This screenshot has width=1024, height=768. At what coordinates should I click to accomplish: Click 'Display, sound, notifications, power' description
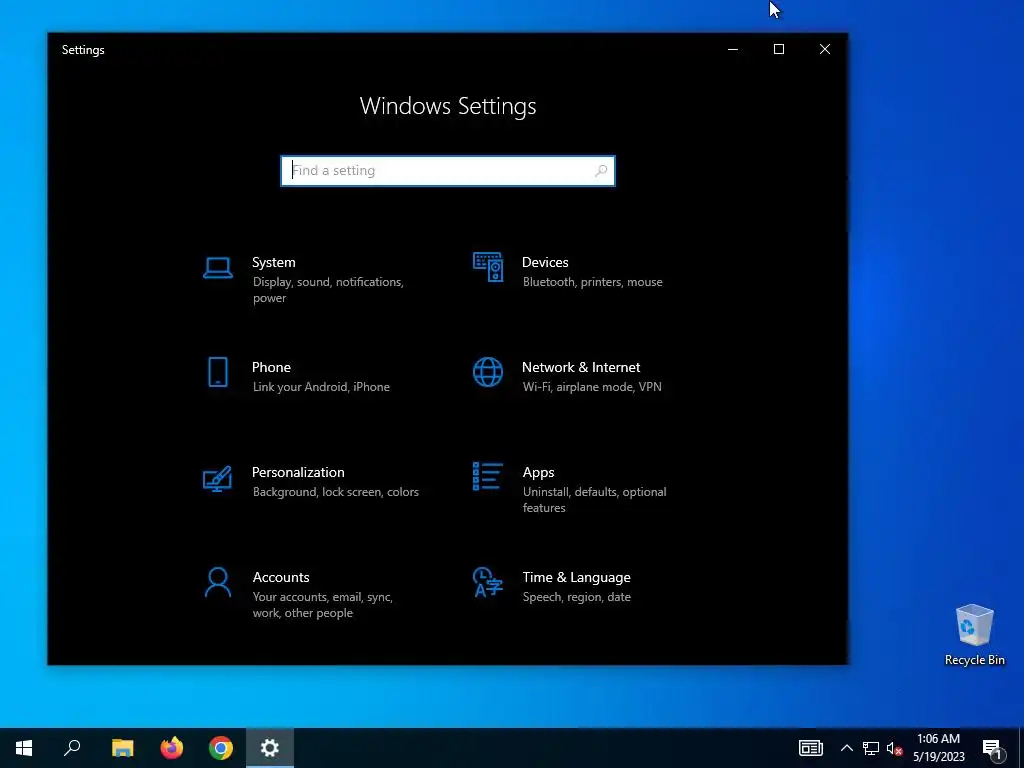(x=328, y=290)
